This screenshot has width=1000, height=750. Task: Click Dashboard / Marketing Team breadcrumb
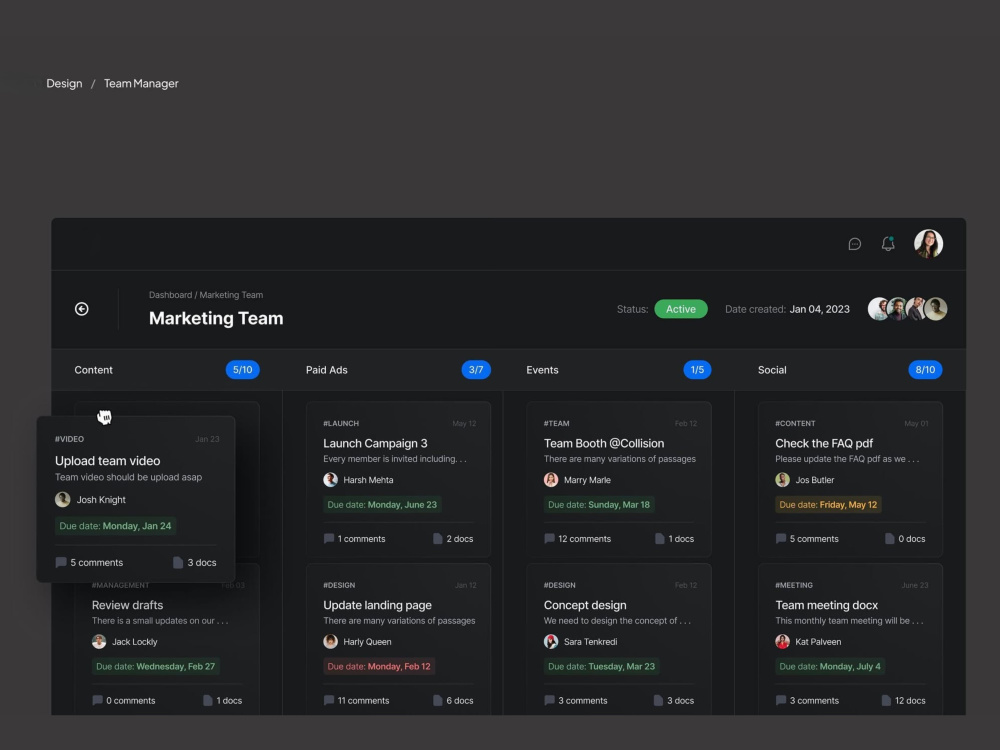[205, 295]
